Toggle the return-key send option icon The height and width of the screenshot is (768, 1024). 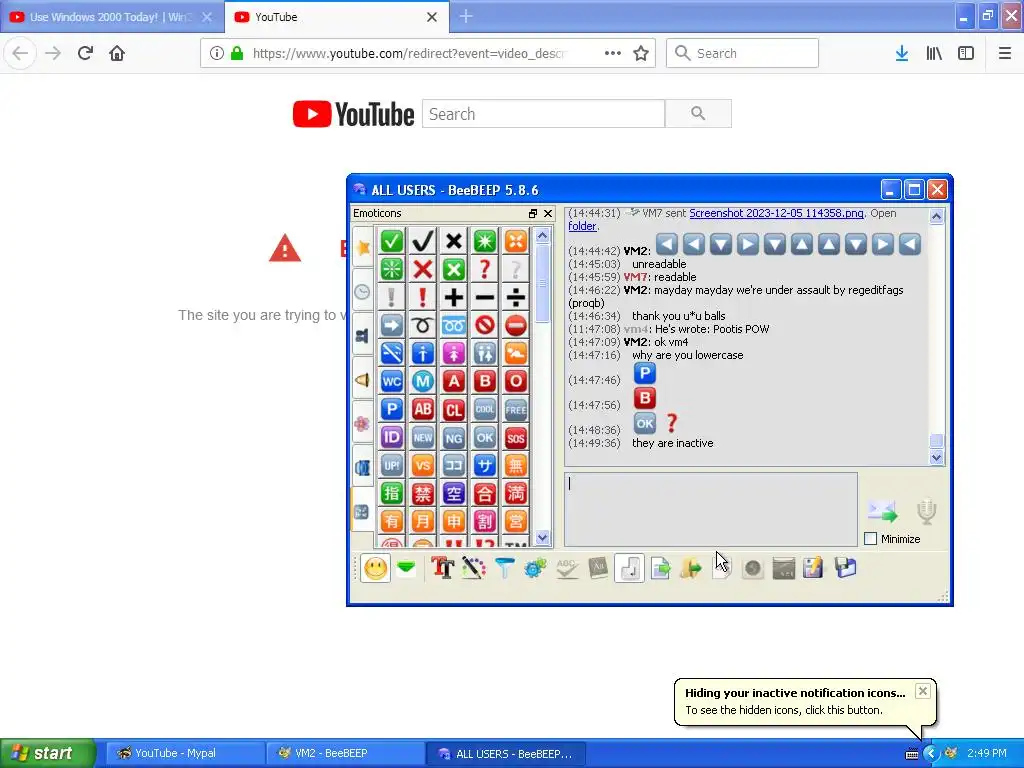pos(629,568)
